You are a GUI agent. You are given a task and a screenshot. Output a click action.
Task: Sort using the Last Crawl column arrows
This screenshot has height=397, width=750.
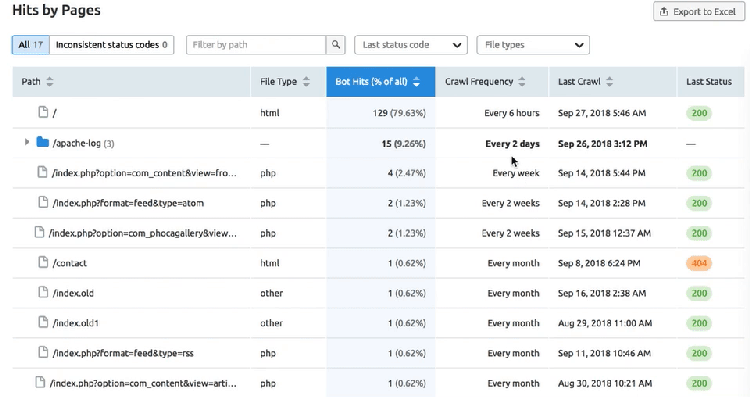[609, 81]
